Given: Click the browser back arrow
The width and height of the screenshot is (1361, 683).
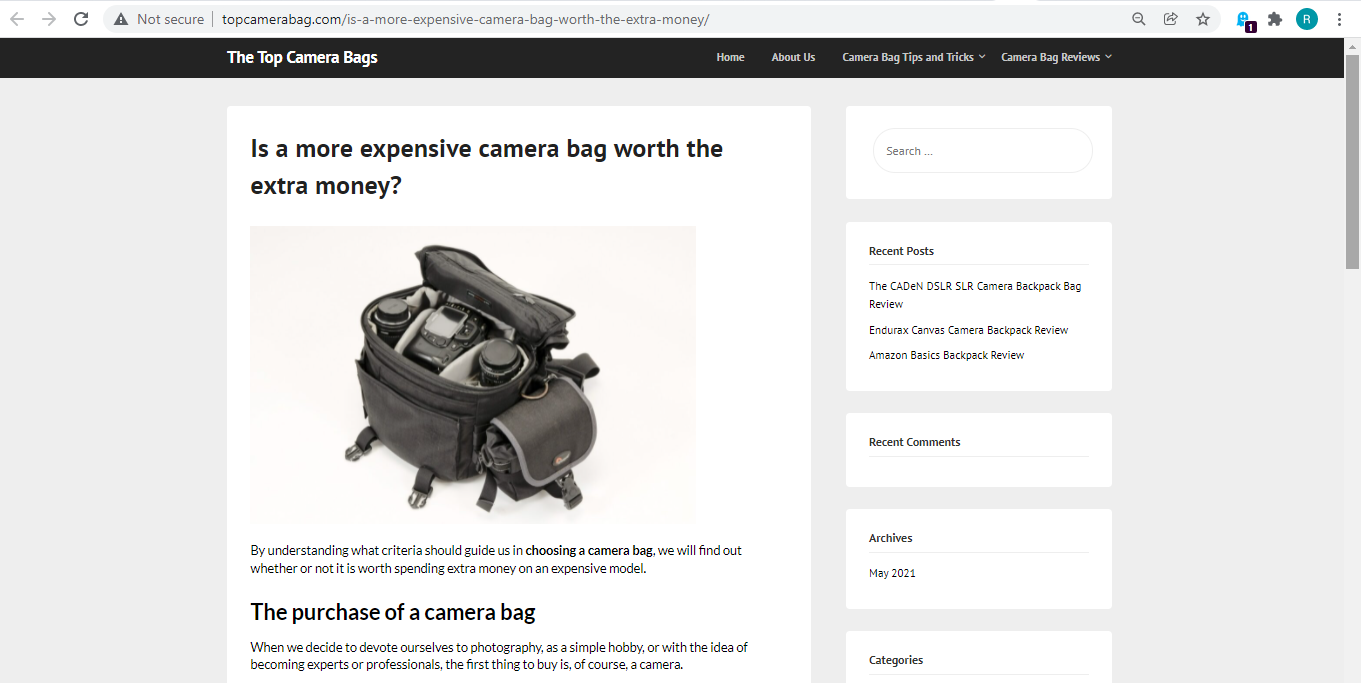Looking at the screenshot, I should coord(17,19).
